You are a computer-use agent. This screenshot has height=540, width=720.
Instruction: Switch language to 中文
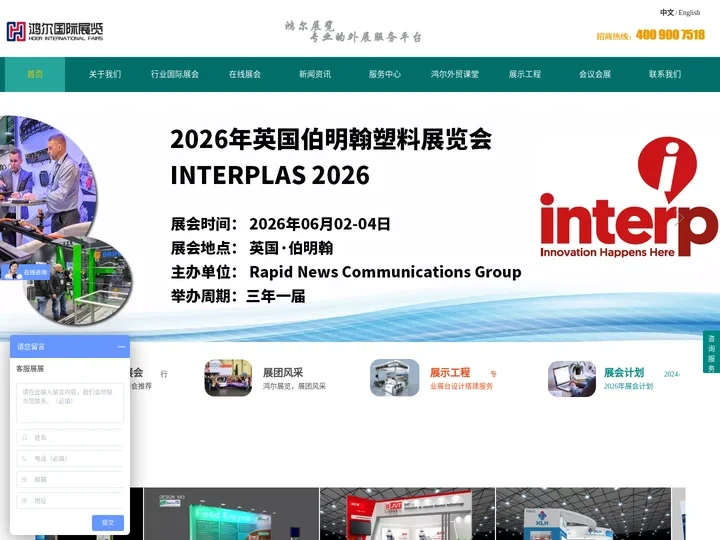coord(667,12)
